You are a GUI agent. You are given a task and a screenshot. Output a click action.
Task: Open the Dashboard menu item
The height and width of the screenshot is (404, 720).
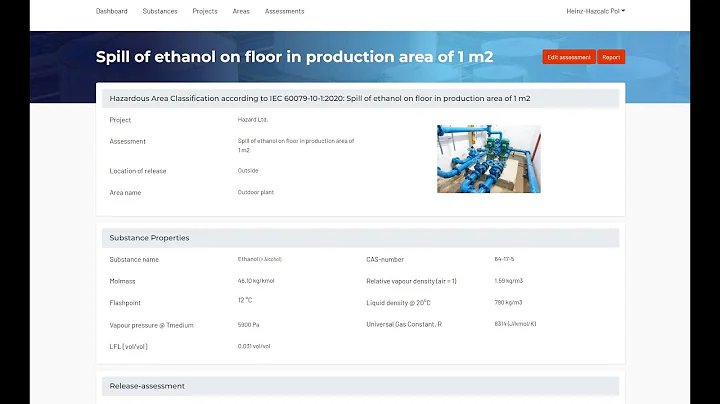tap(112, 11)
